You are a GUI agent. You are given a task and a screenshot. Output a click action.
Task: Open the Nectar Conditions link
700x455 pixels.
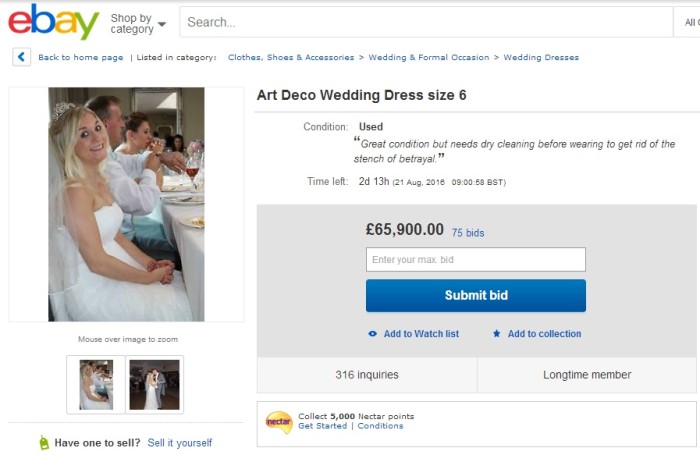(380, 426)
